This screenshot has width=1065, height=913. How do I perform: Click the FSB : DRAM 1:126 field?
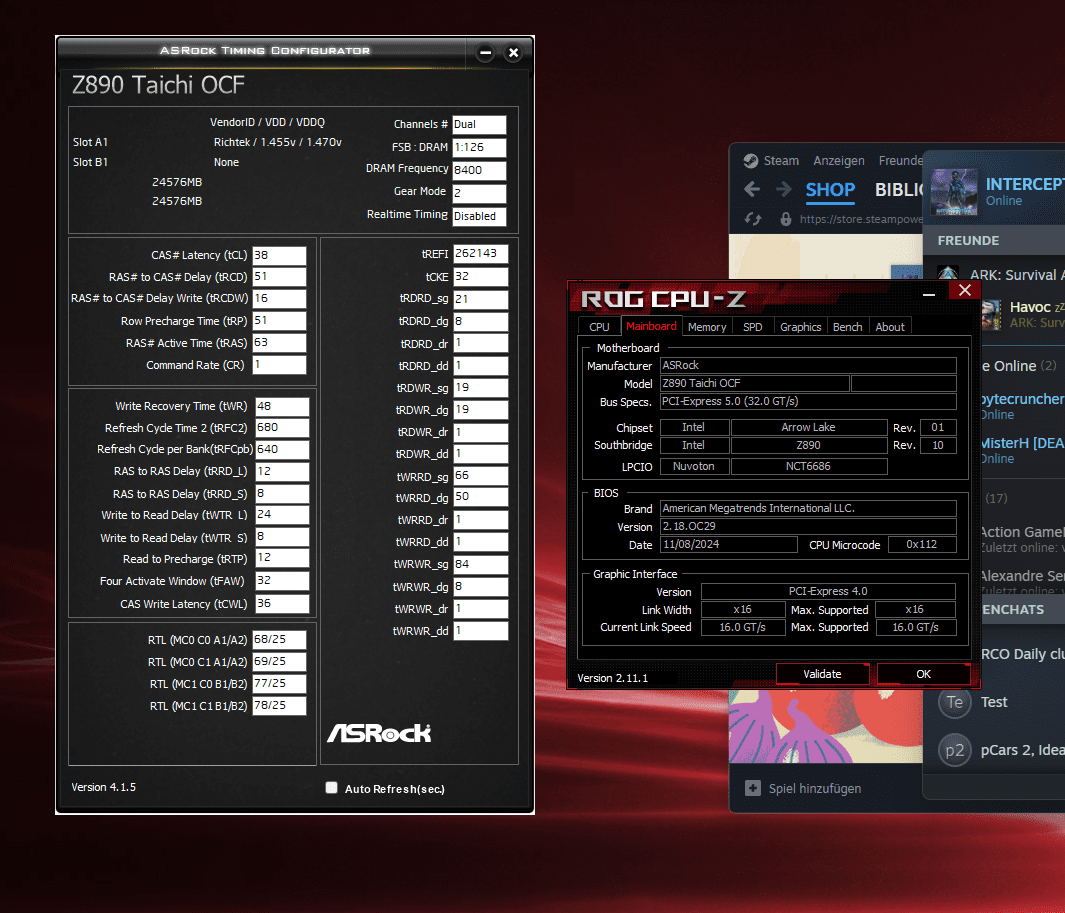pos(480,147)
